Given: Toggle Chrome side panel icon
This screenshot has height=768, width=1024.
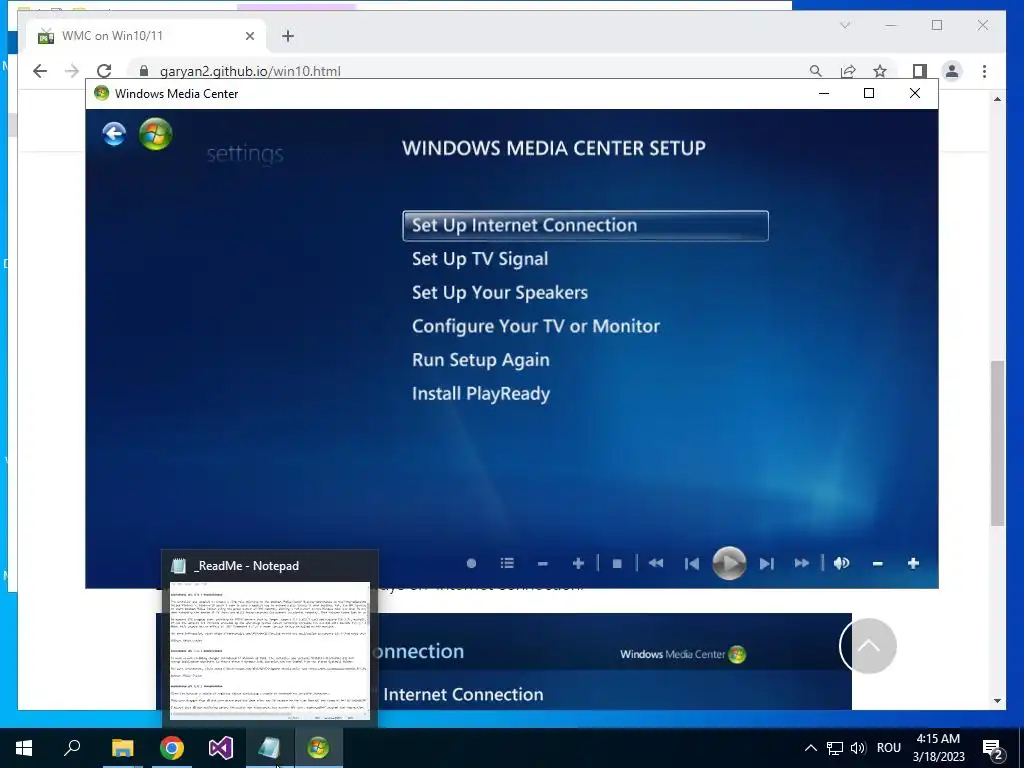Looking at the screenshot, I should (x=920, y=71).
